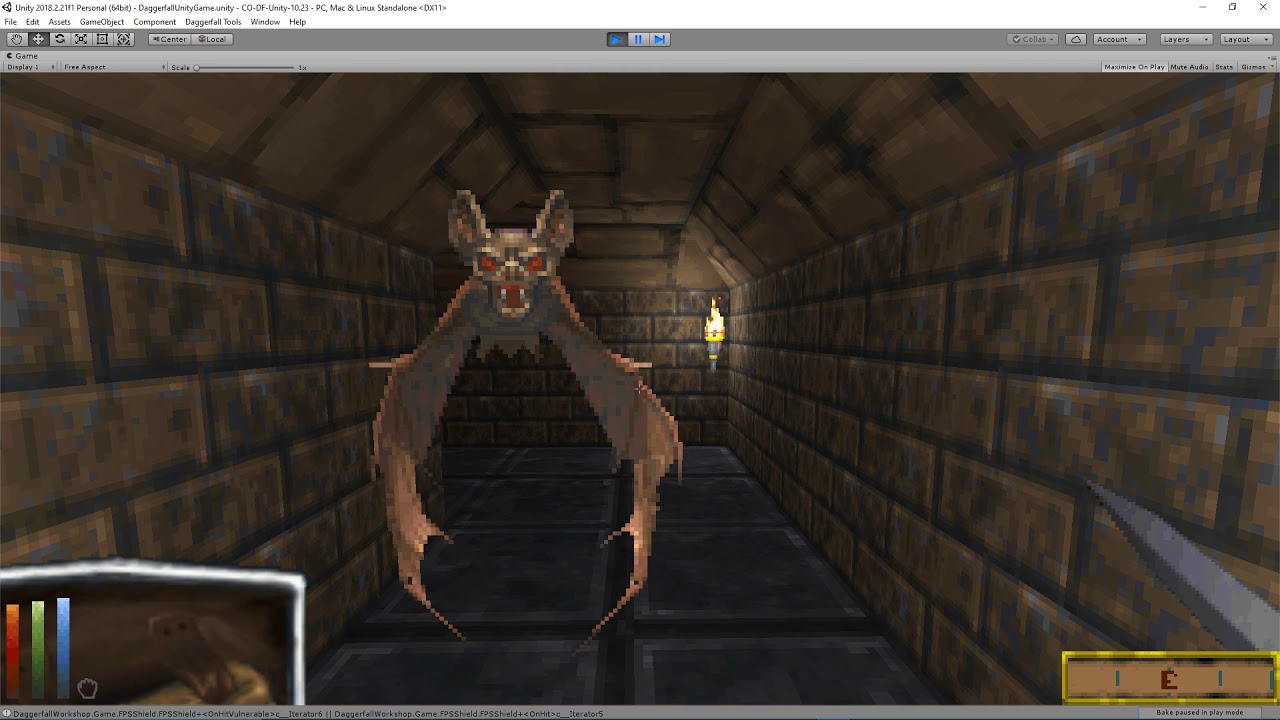The width and height of the screenshot is (1280, 720).
Task: Toggle Gizmos button
Action: click(x=1252, y=67)
